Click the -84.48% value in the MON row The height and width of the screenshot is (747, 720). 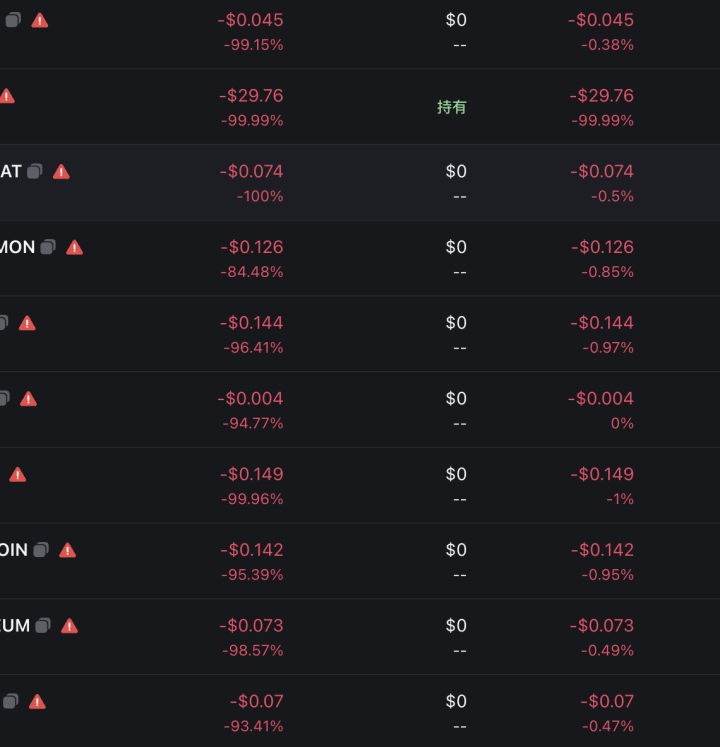pos(252,272)
